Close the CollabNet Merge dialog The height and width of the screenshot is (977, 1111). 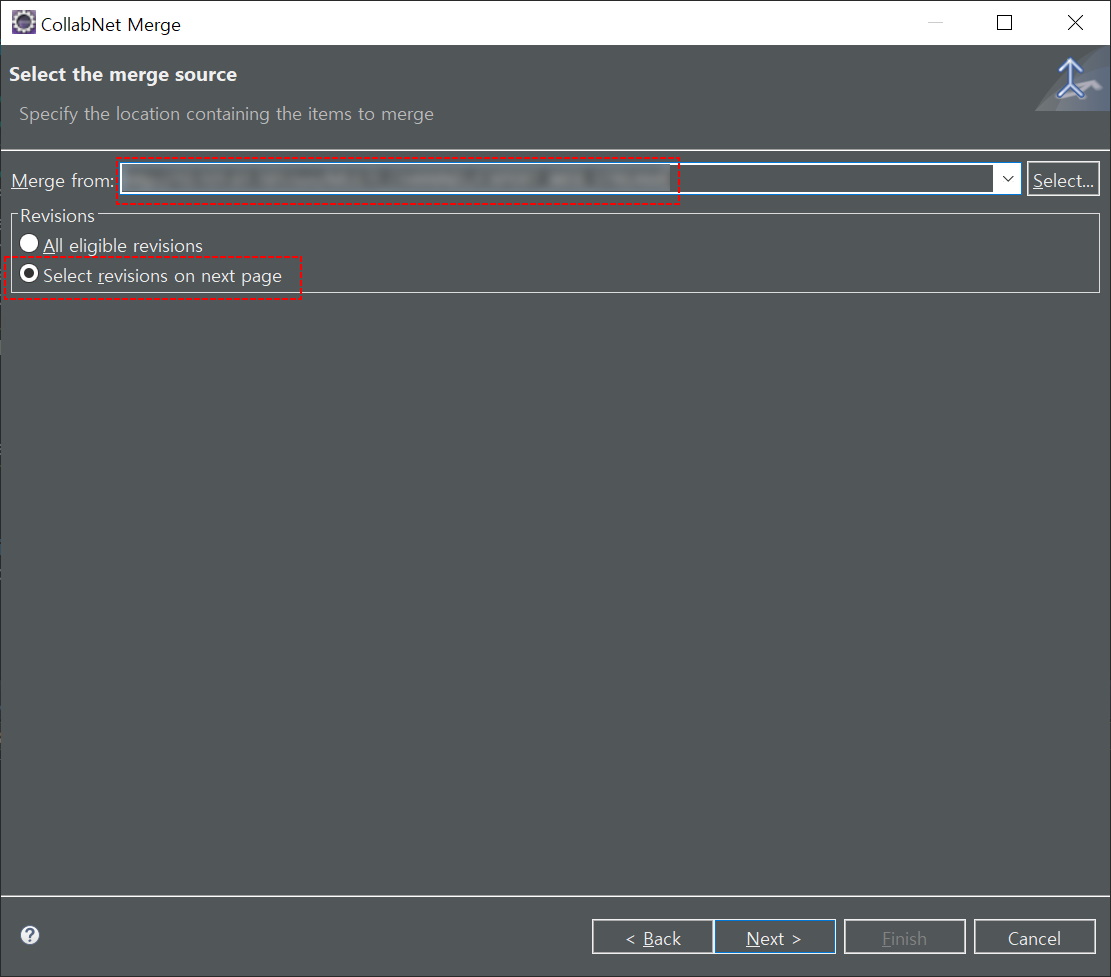click(1075, 23)
